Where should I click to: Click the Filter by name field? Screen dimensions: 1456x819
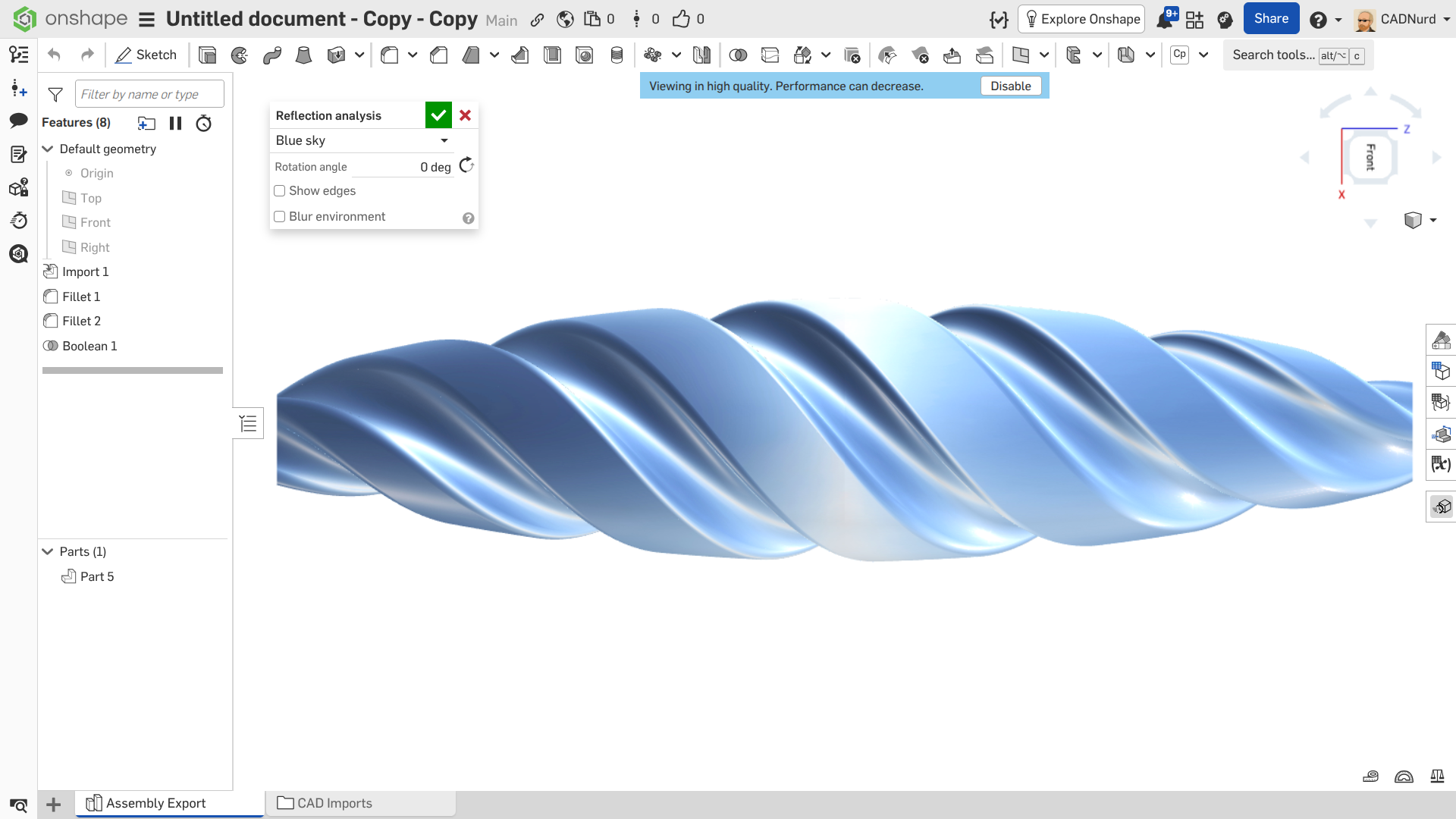tap(149, 94)
